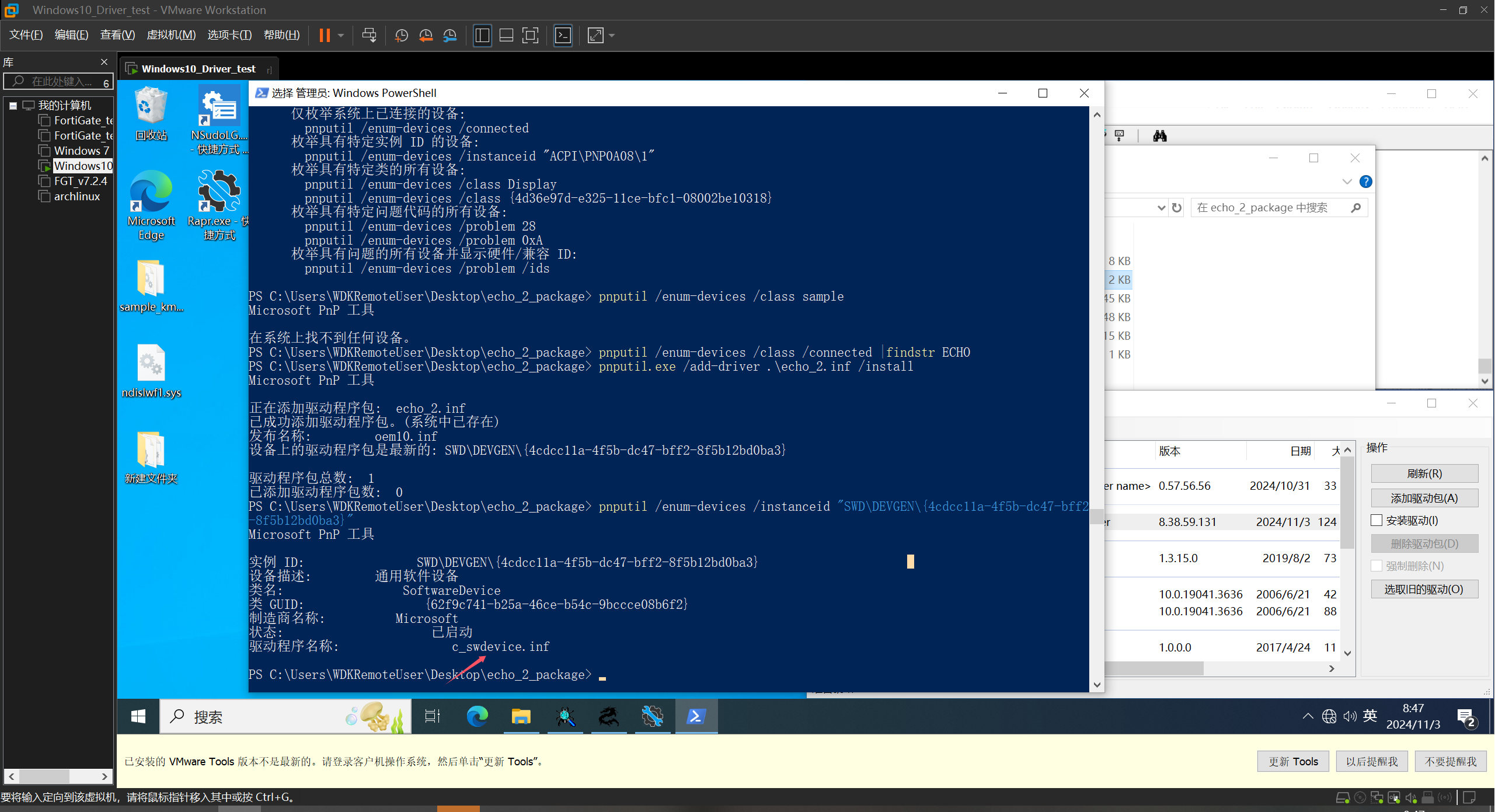Open the snapshot manager
This screenshot has height=812, width=1495.
click(450, 35)
